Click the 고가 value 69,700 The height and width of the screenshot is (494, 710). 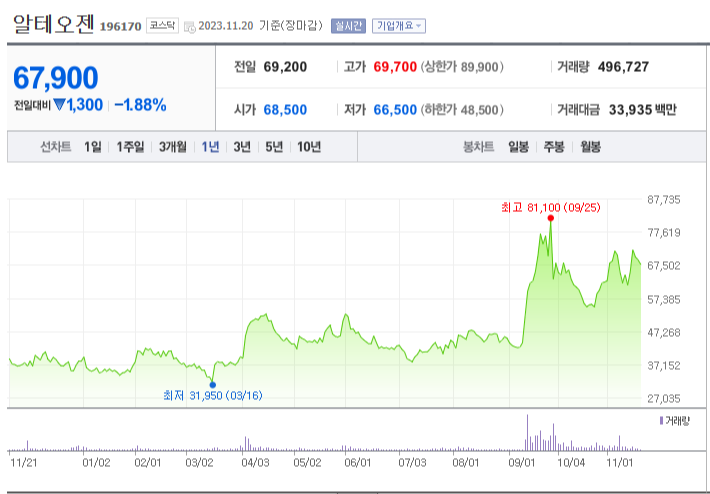coord(395,67)
